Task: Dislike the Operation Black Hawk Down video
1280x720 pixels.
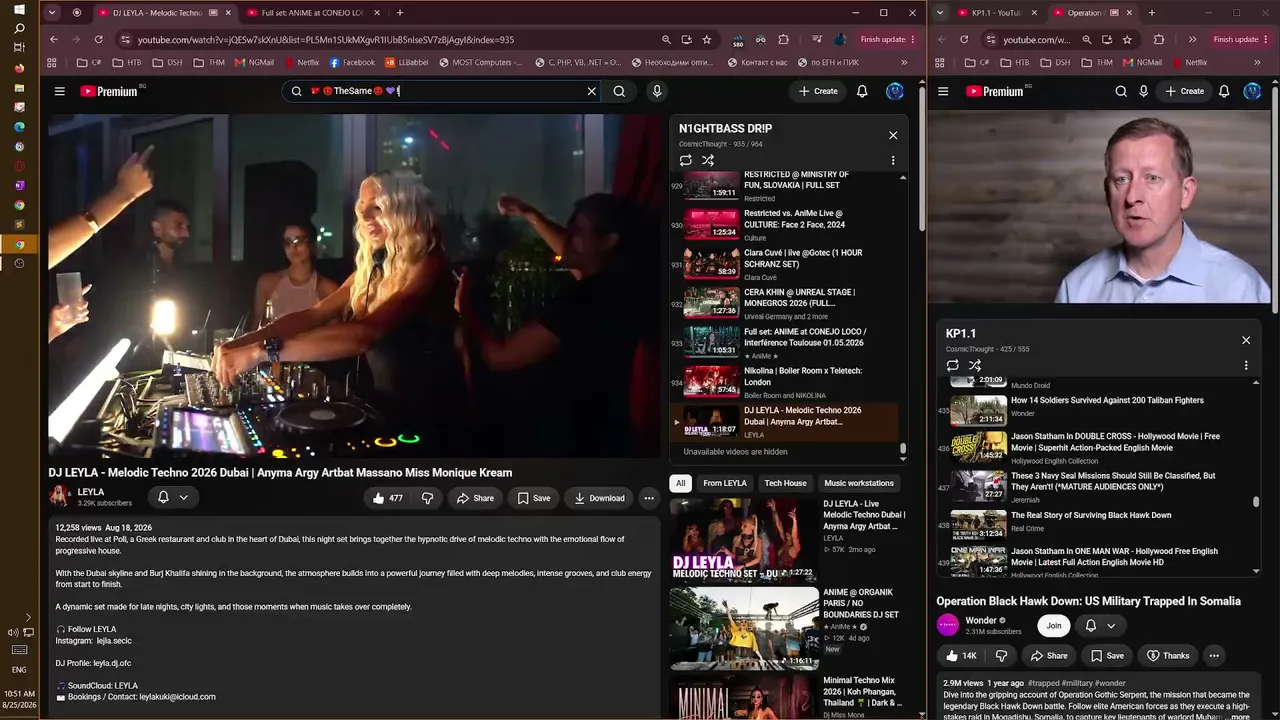Action: coord(1001,656)
